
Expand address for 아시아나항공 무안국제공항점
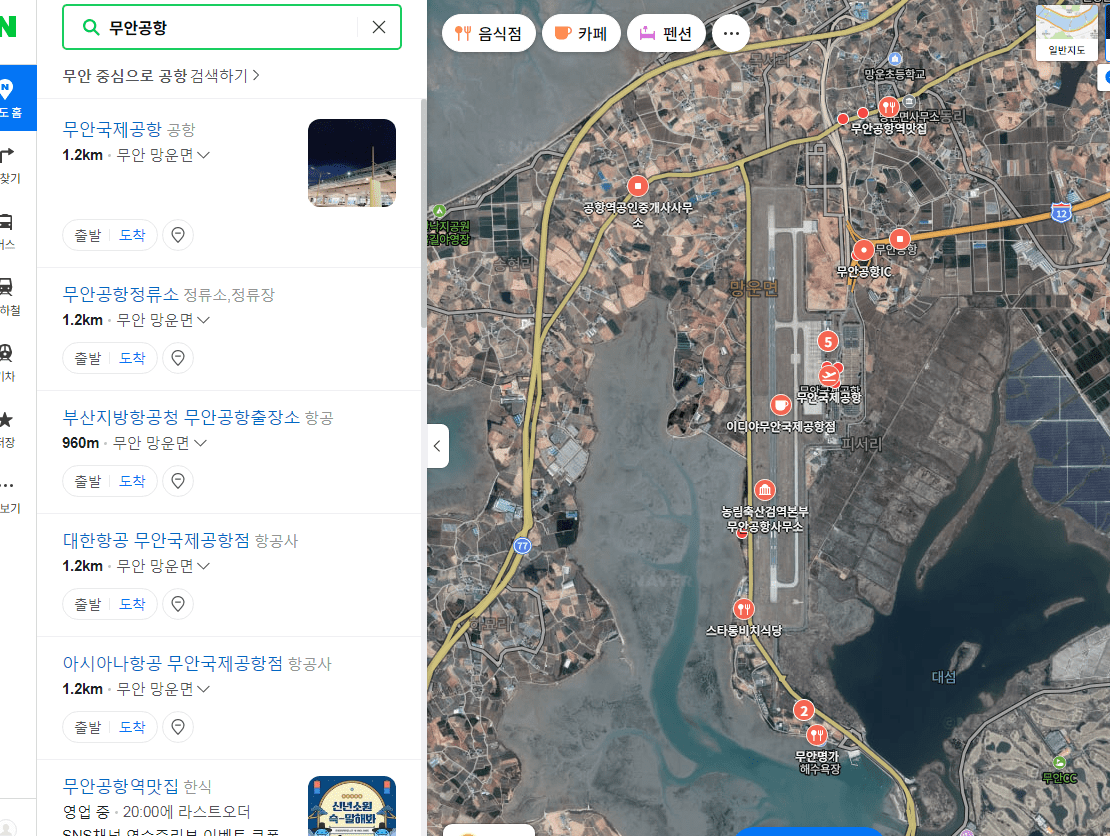coord(204,689)
